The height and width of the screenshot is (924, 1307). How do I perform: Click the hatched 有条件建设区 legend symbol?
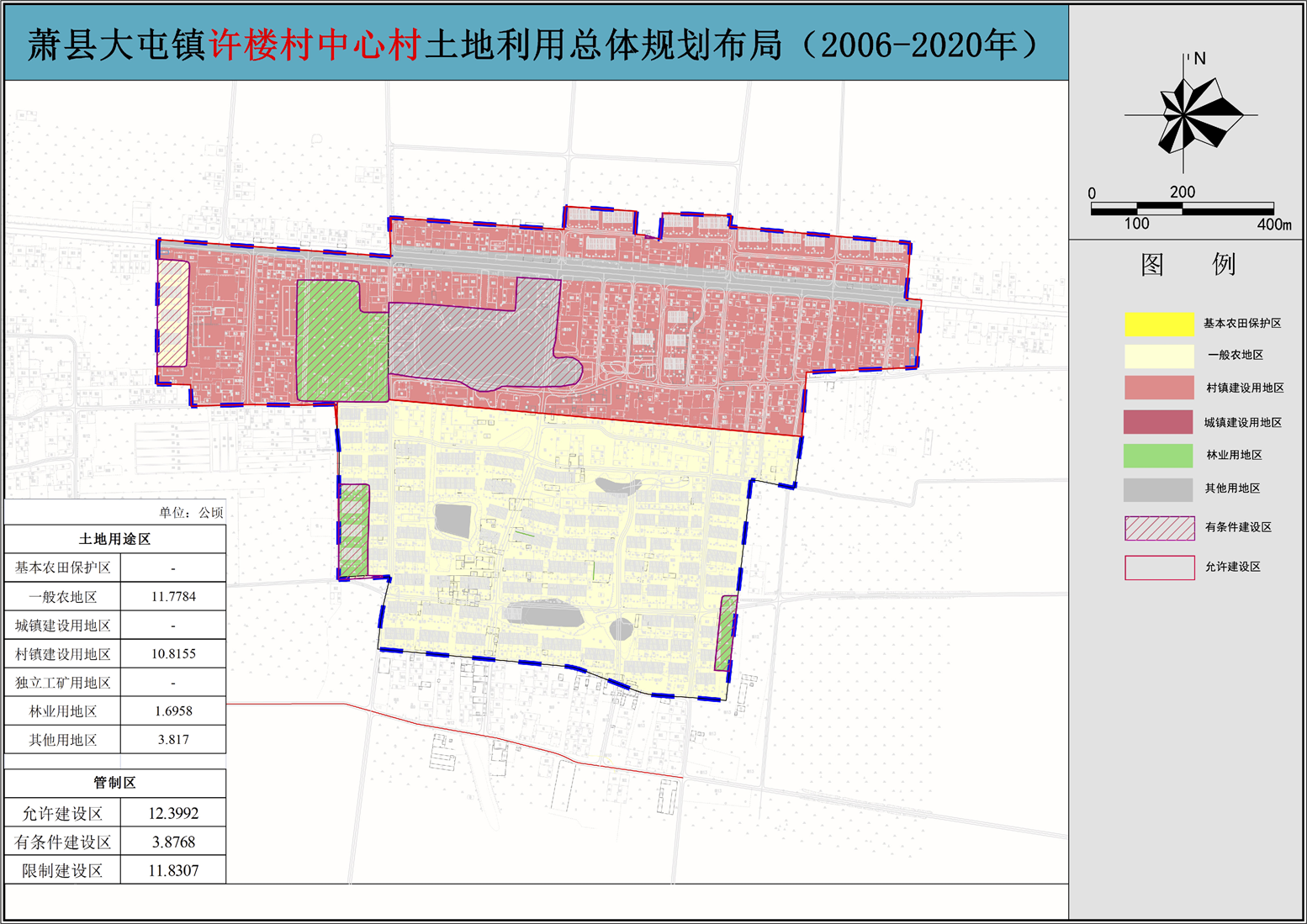[1159, 527]
